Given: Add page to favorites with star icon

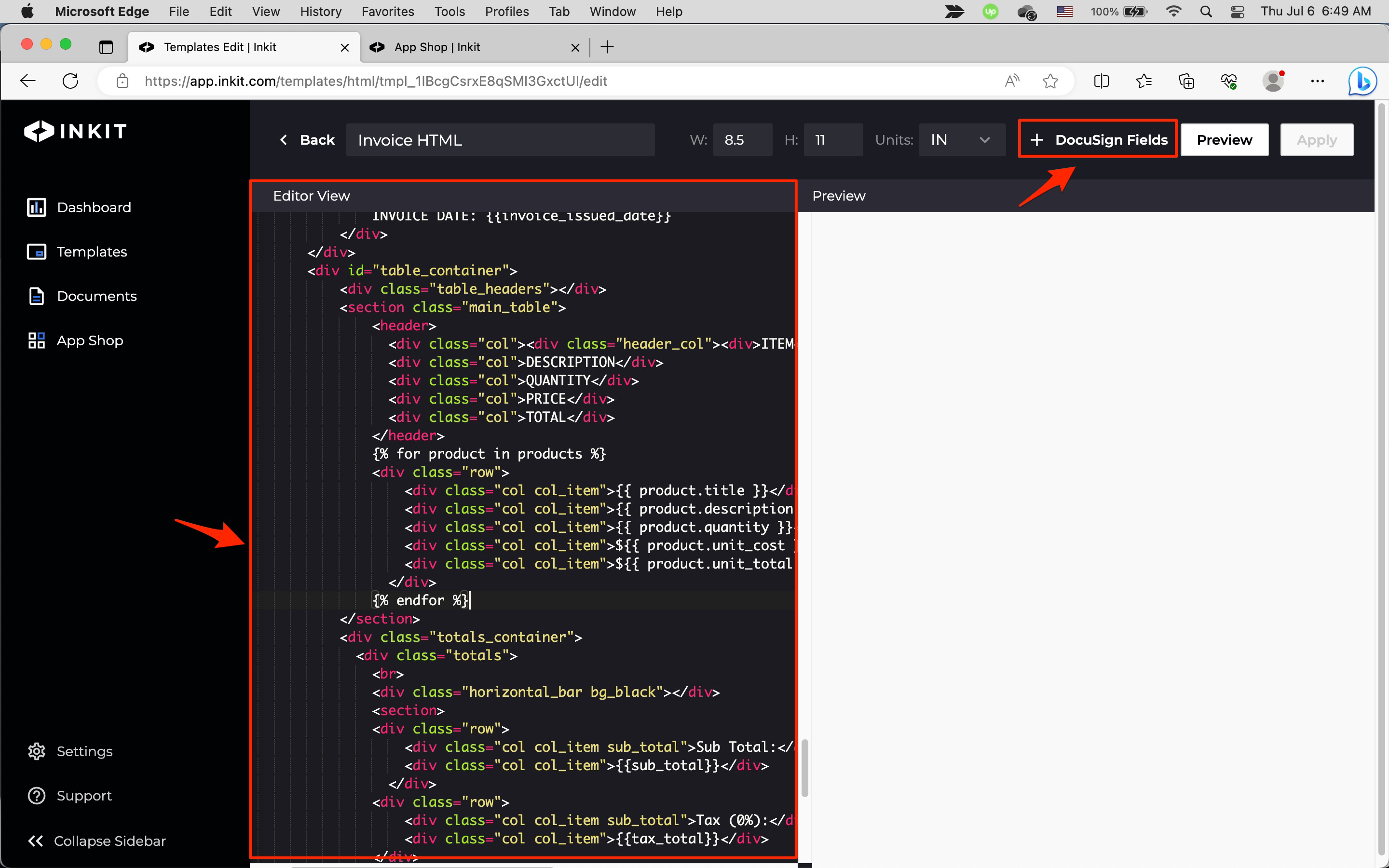Looking at the screenshot, I should point(1050,81).
